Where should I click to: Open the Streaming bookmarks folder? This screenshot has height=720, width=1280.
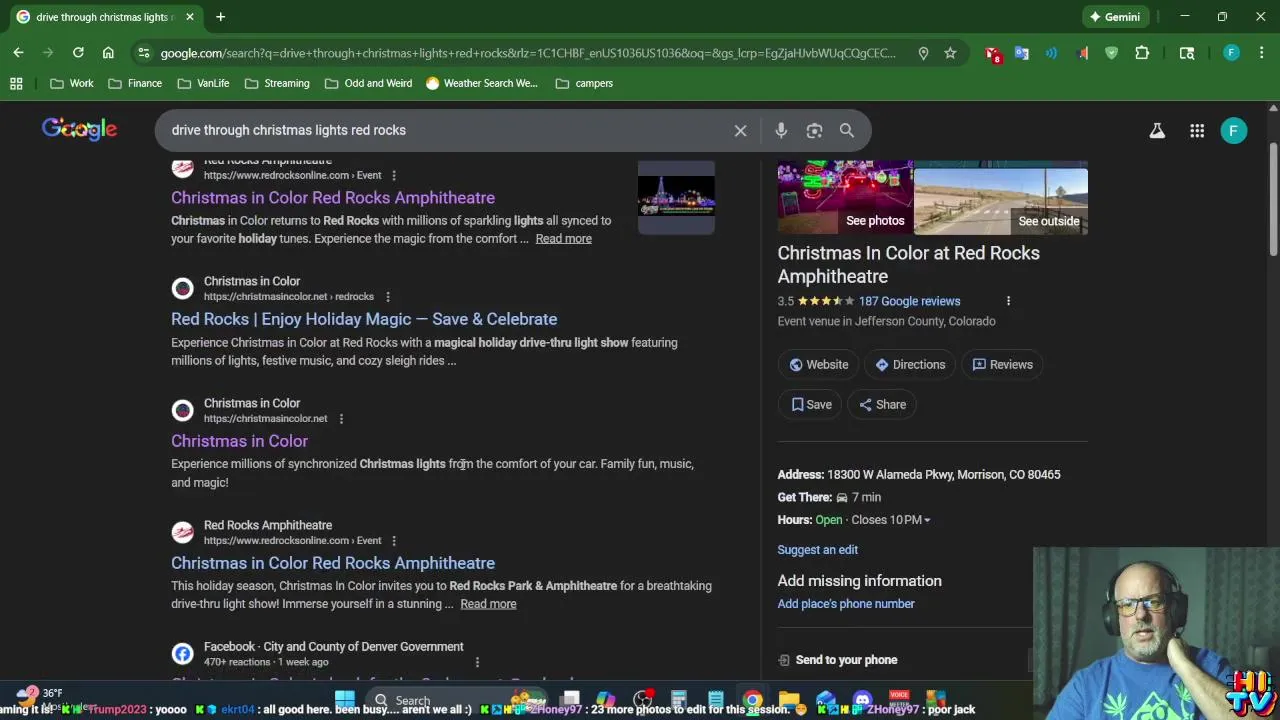tap(277, 83)
